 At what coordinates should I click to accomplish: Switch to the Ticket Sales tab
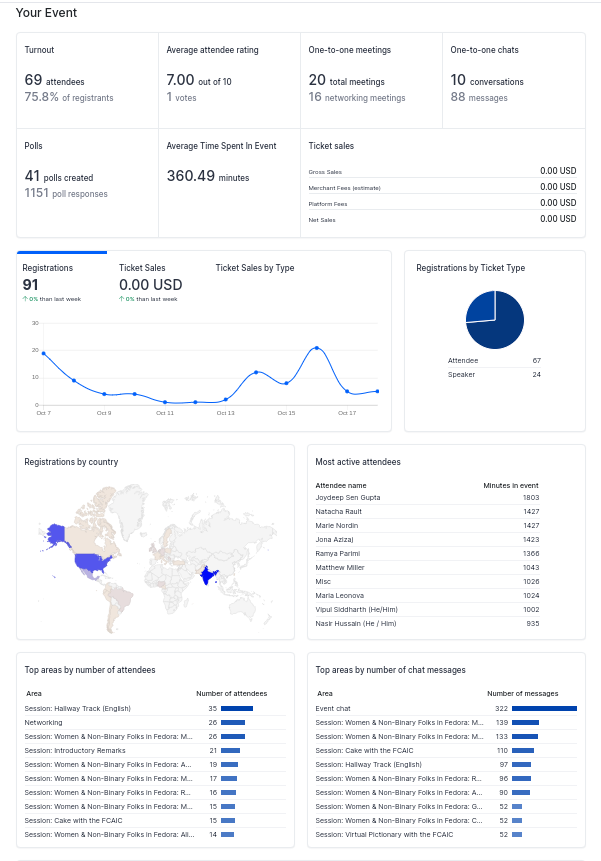(x=150, y=282)
